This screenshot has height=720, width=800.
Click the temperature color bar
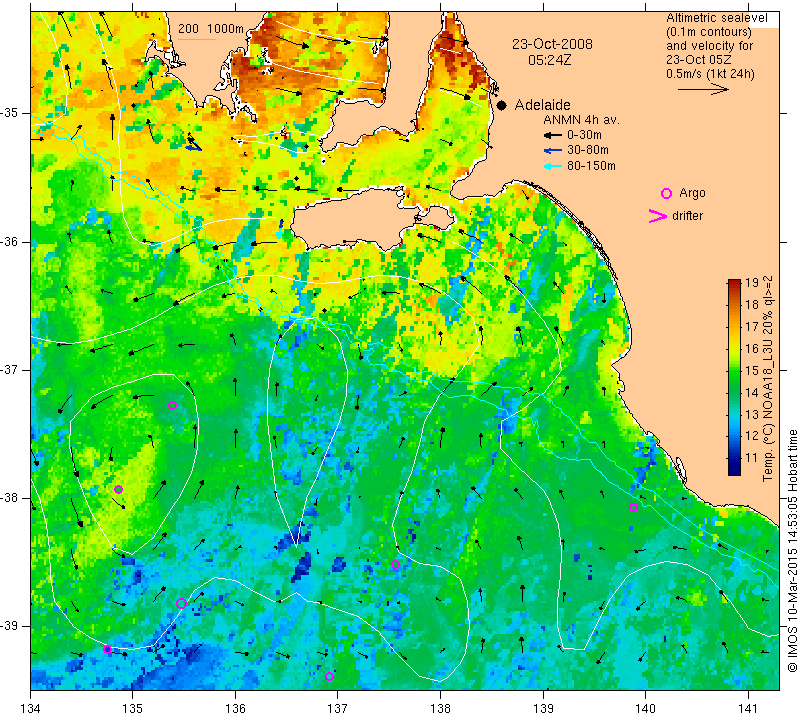tap(734, 377)
